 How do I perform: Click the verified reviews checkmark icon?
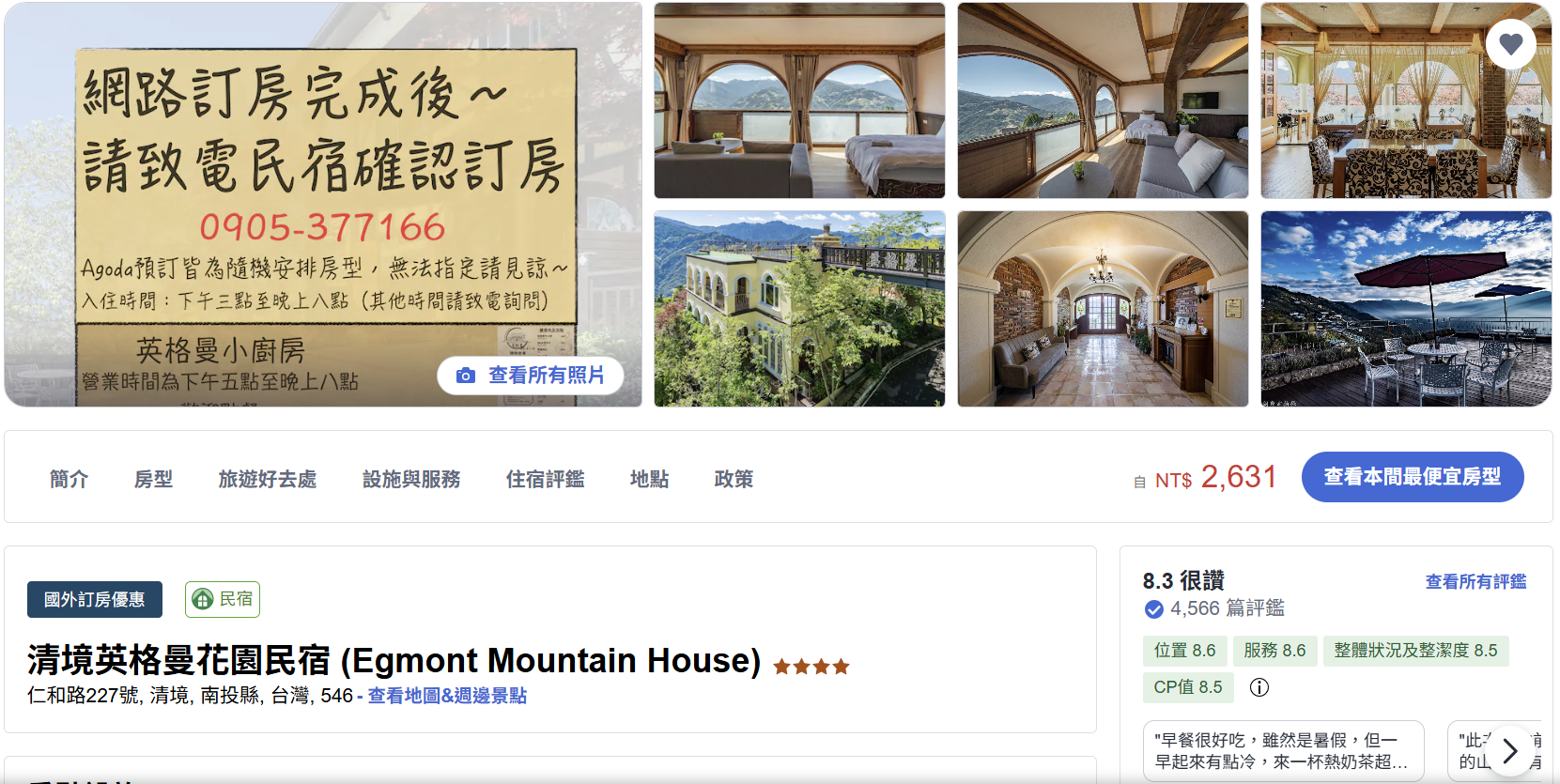[x=1154, y=609]
